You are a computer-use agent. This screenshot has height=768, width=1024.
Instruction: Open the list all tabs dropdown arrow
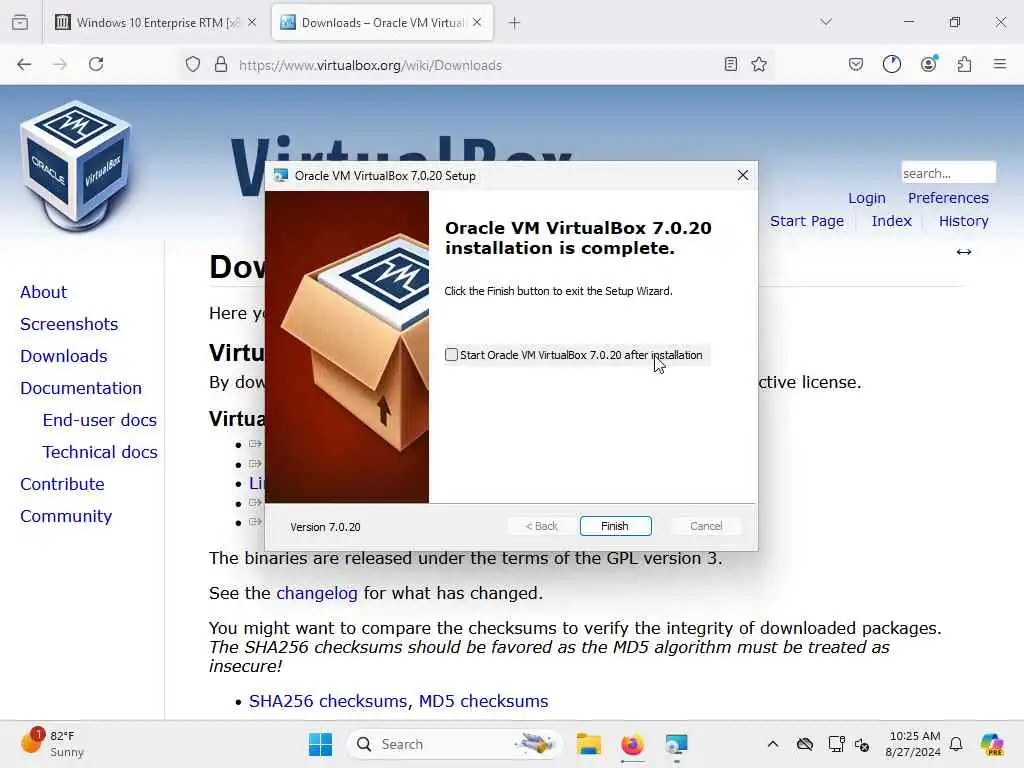click(826, 22)
